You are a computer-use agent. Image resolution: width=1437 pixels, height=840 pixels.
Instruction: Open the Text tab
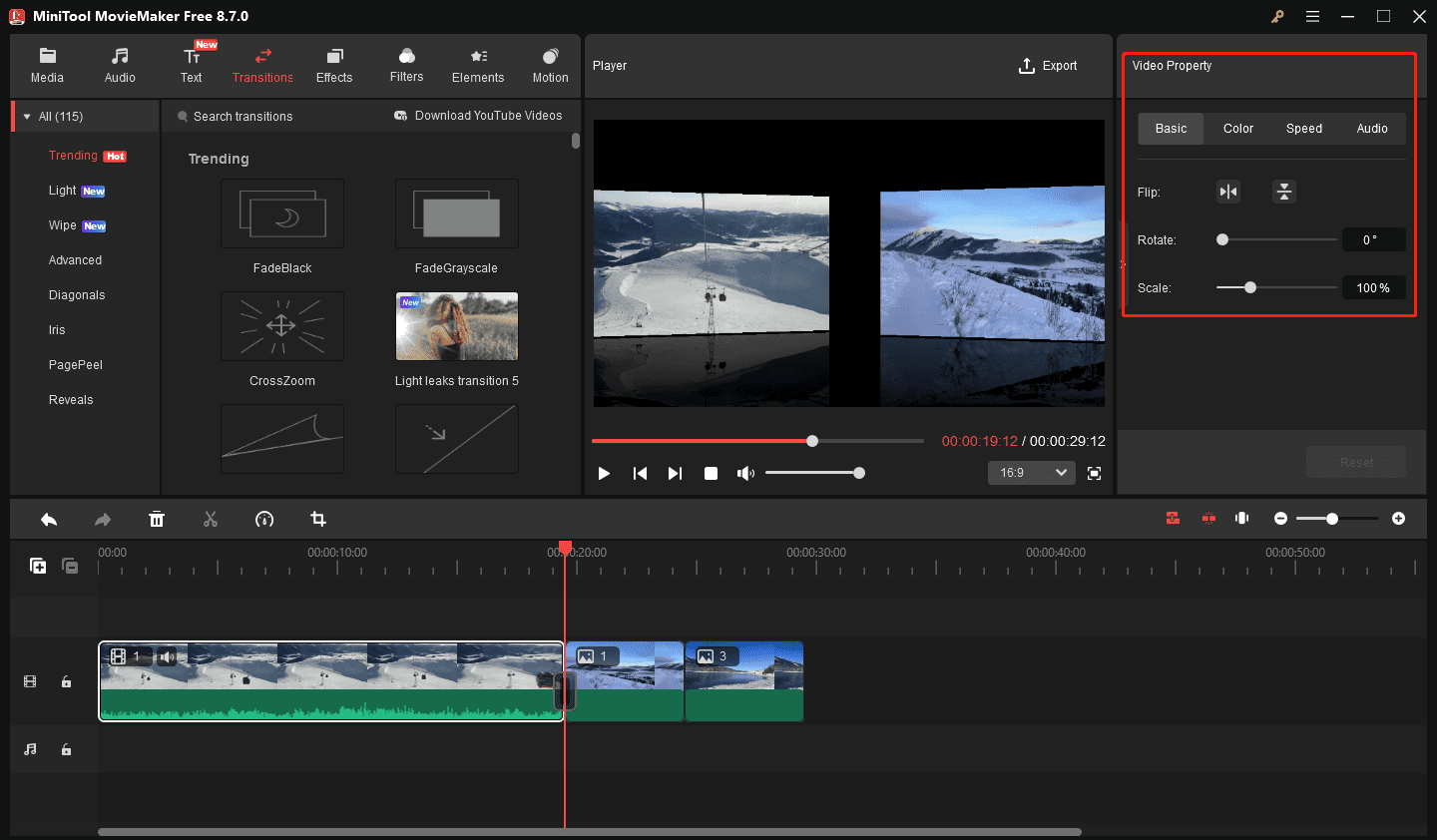[192, 65]
